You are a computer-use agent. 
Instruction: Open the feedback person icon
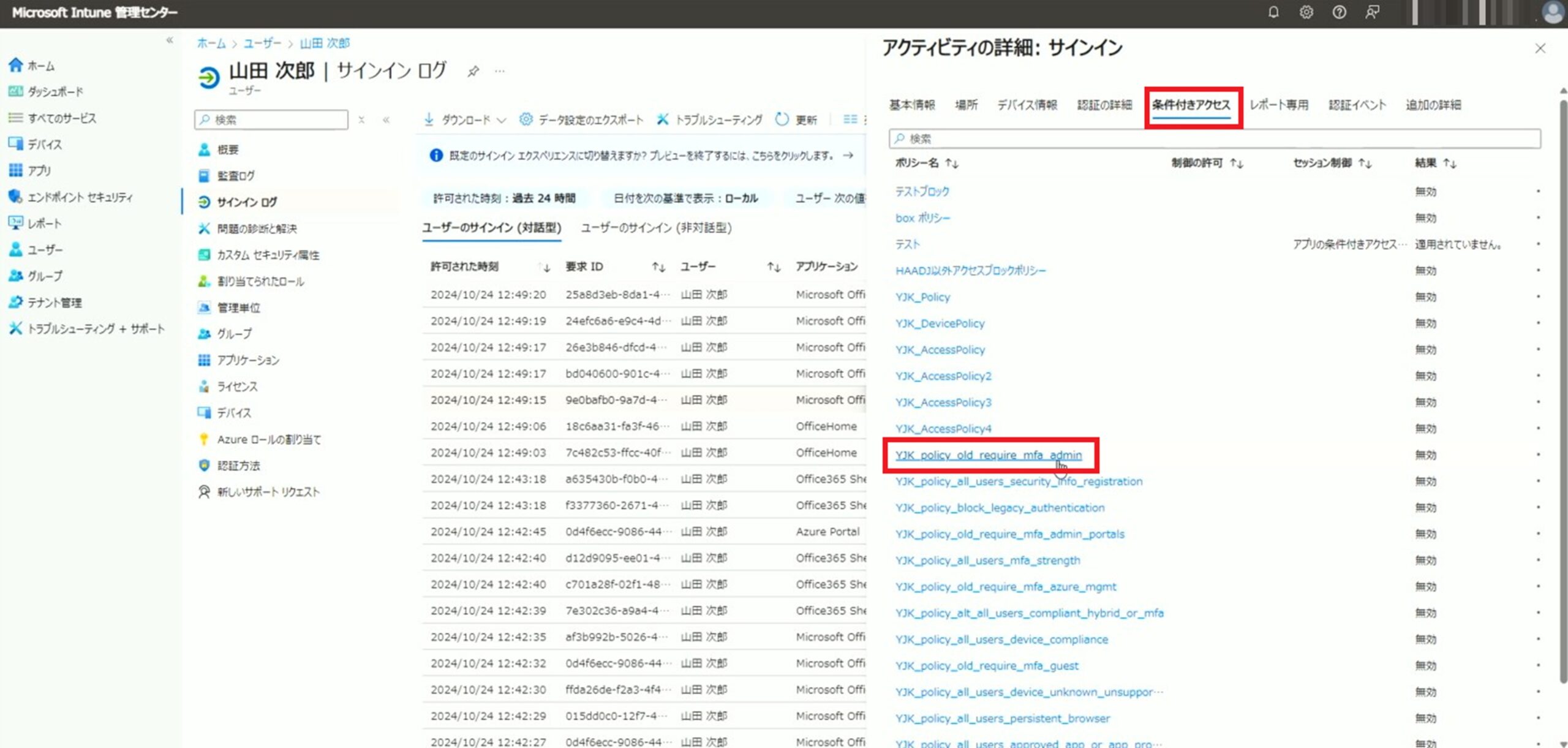[1373, 12]
